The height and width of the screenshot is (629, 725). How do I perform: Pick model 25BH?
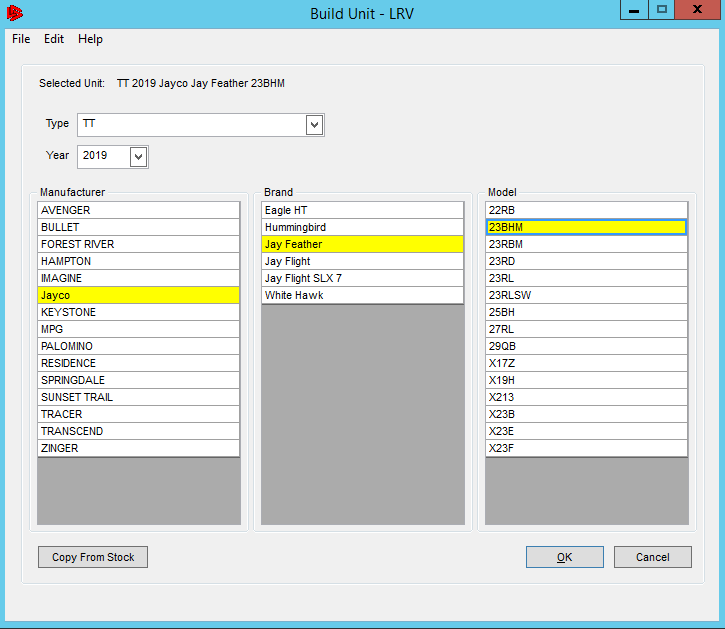click(586, 312)
